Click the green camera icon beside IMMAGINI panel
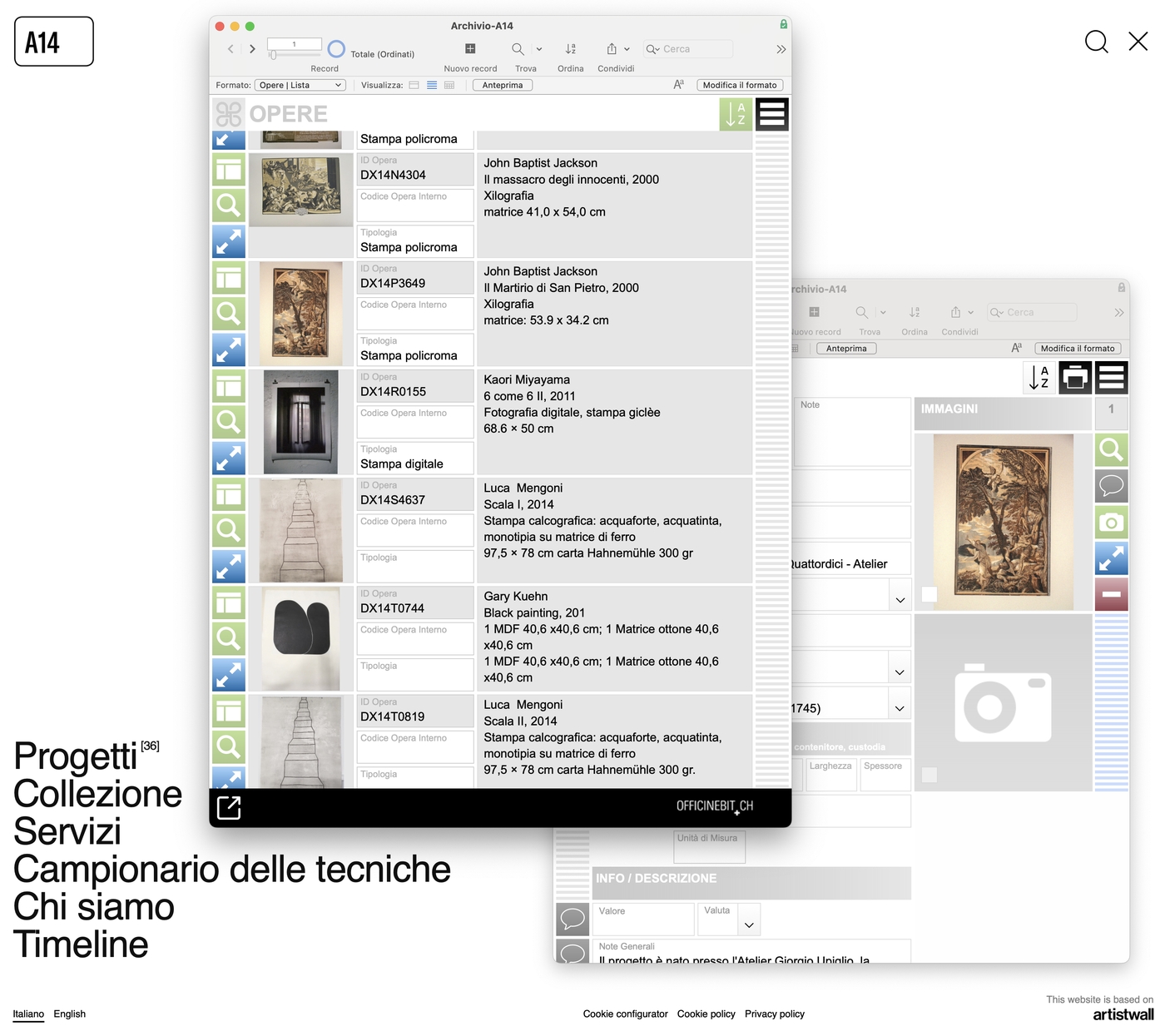The width and height of the screenshot is (1165, 1036). [1112, 523]
